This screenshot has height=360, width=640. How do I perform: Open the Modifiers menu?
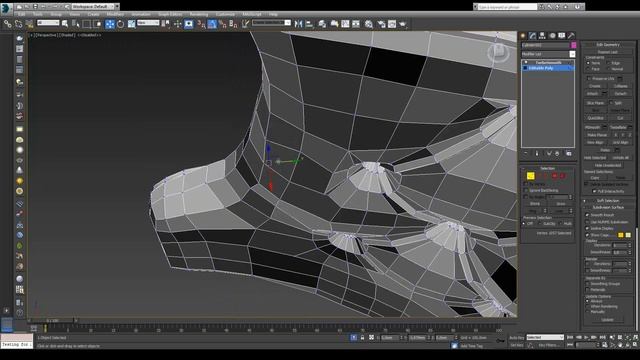pos(115,14)
